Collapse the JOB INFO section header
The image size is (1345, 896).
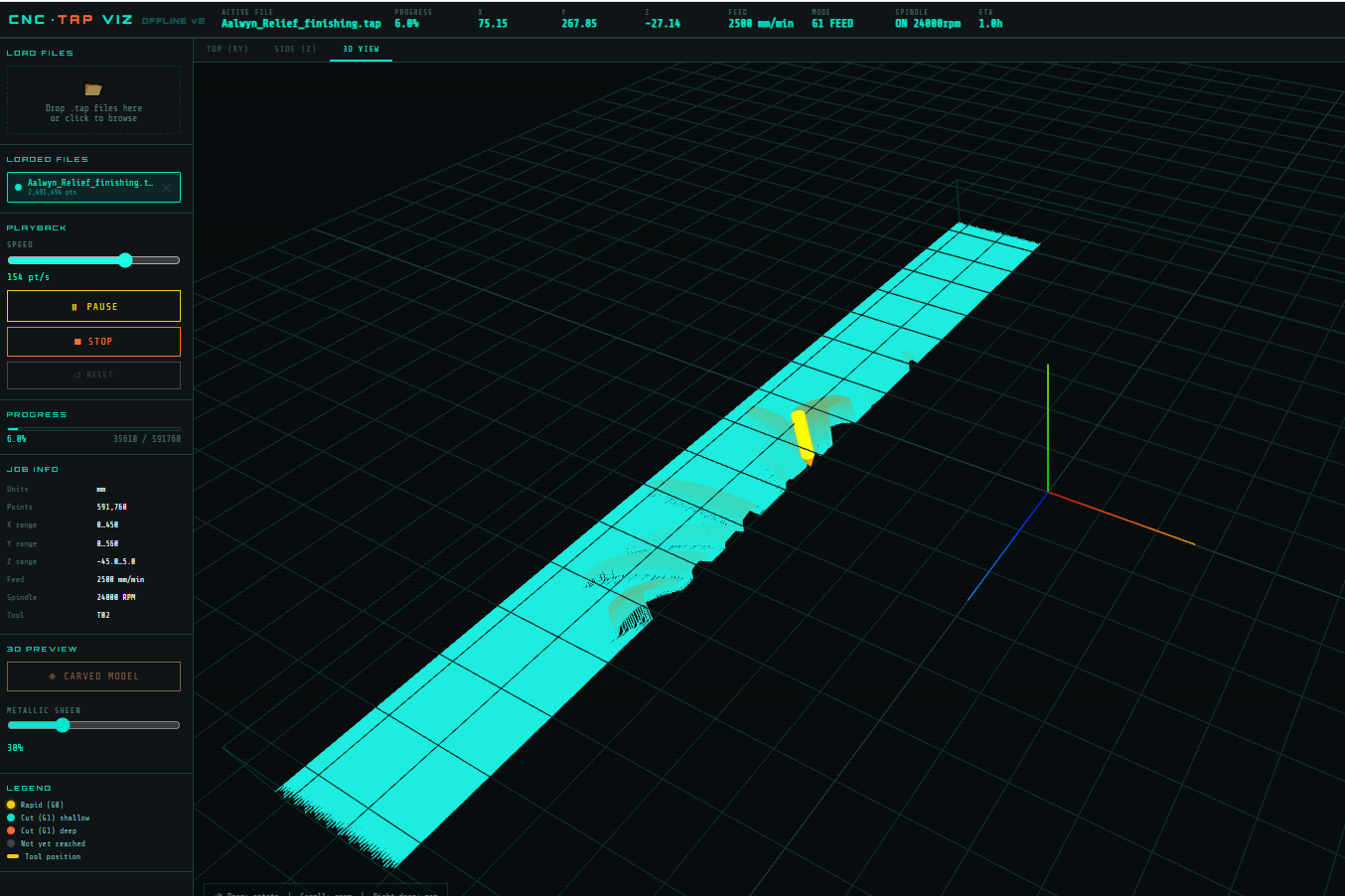coord(32,468)
